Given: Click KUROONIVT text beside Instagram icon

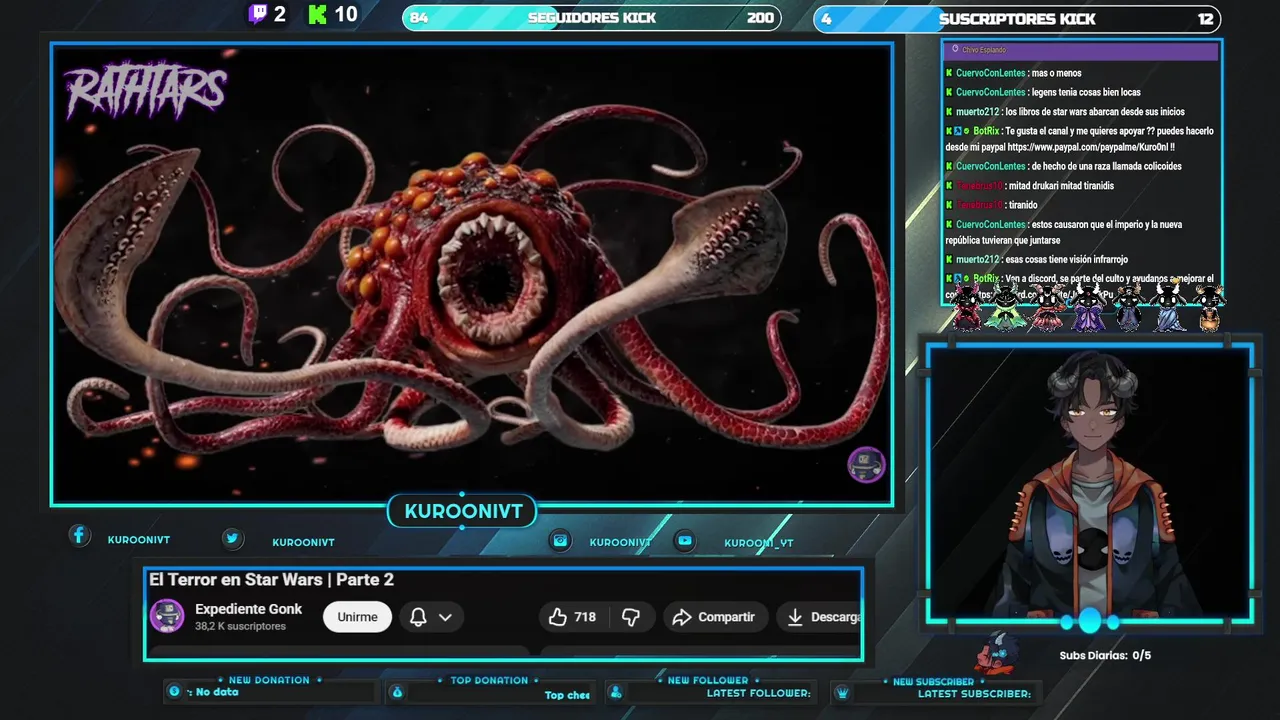Looking at the screenshot, I should (620, 542).
